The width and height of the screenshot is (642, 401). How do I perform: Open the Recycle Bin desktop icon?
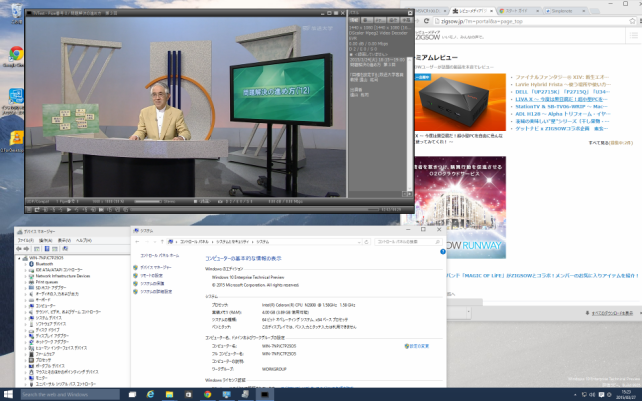tap(16, 13)
